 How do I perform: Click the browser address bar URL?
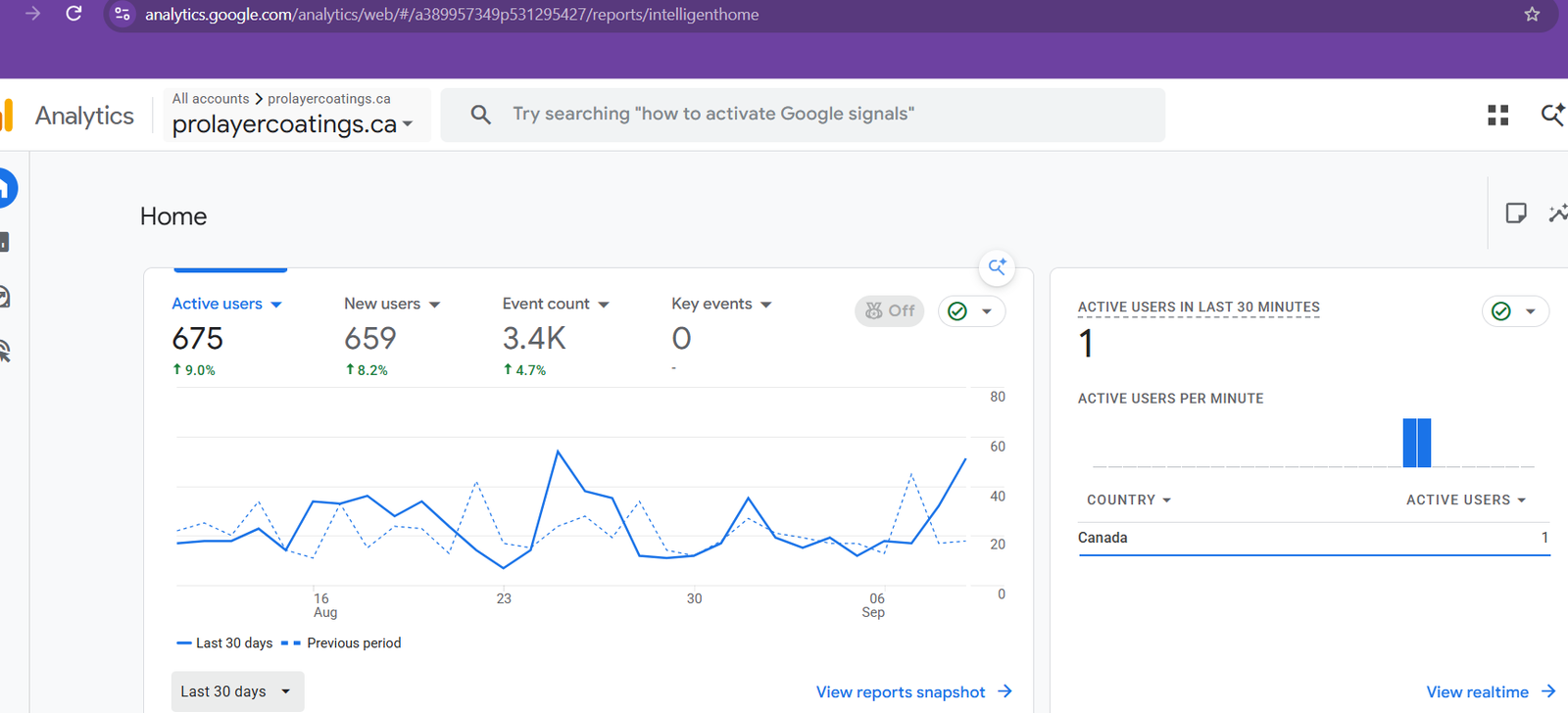point(452,14)
